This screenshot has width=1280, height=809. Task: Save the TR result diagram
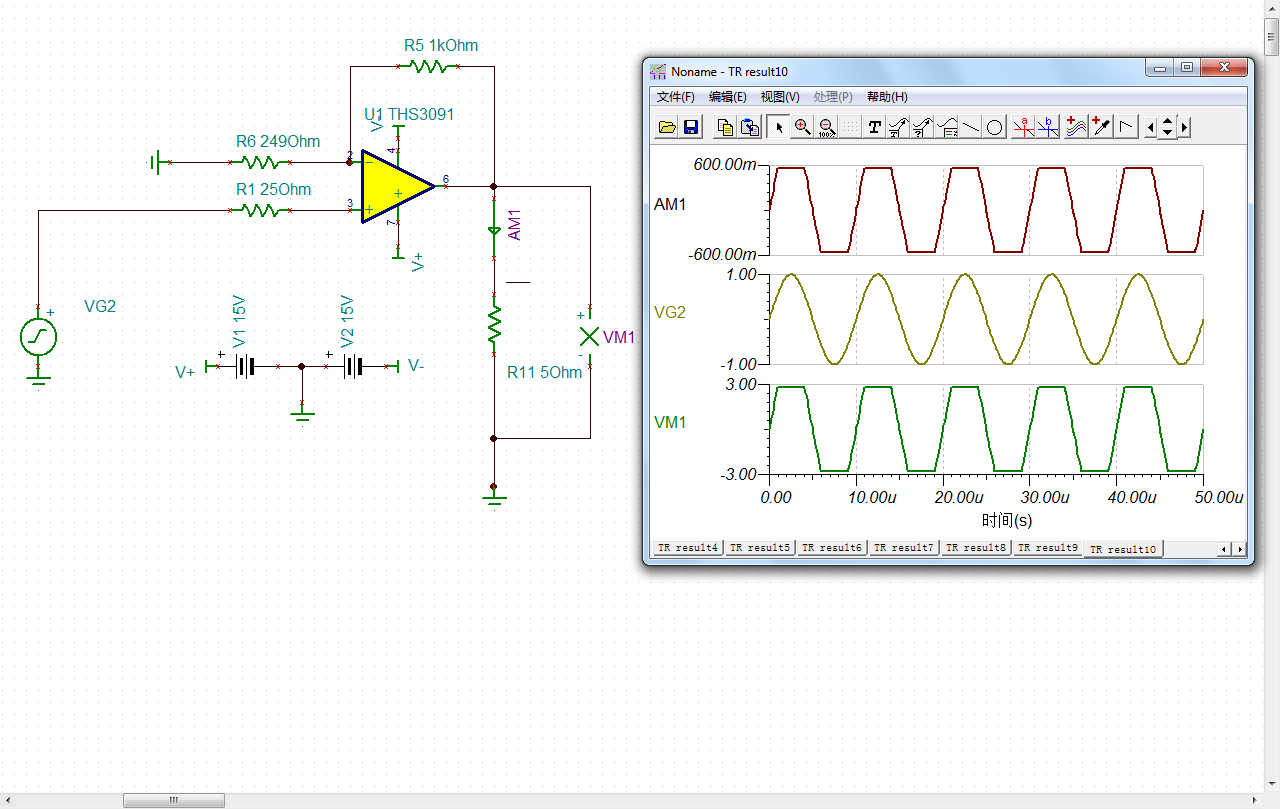point(690,127)
